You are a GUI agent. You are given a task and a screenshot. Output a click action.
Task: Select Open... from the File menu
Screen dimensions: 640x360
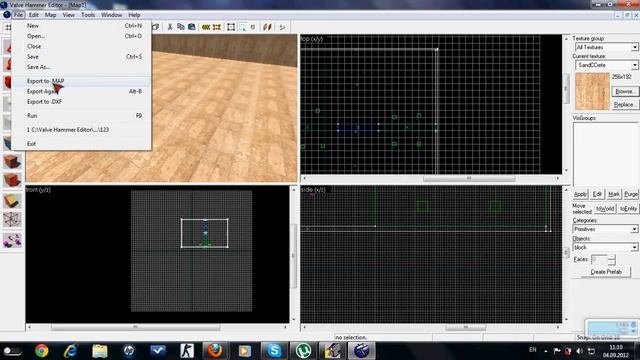click(81, 36)
